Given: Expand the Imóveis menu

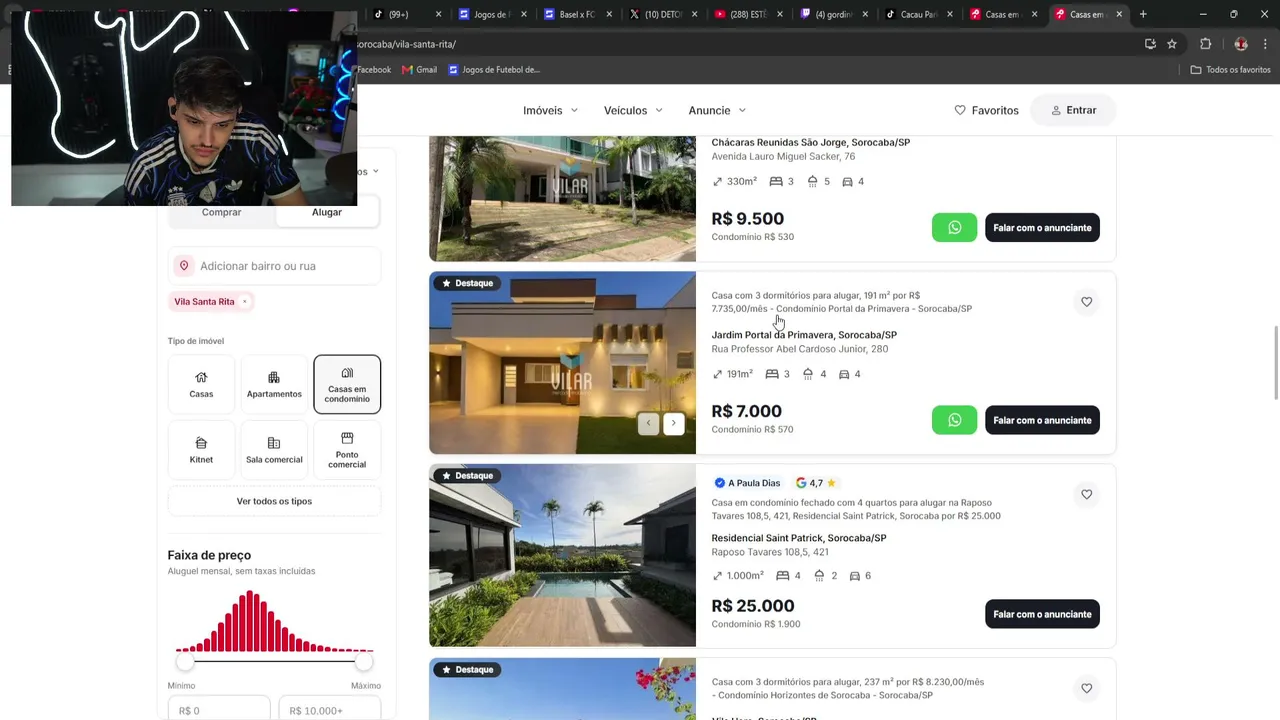Looking at the screenshot, I should (x=550, y=110).
